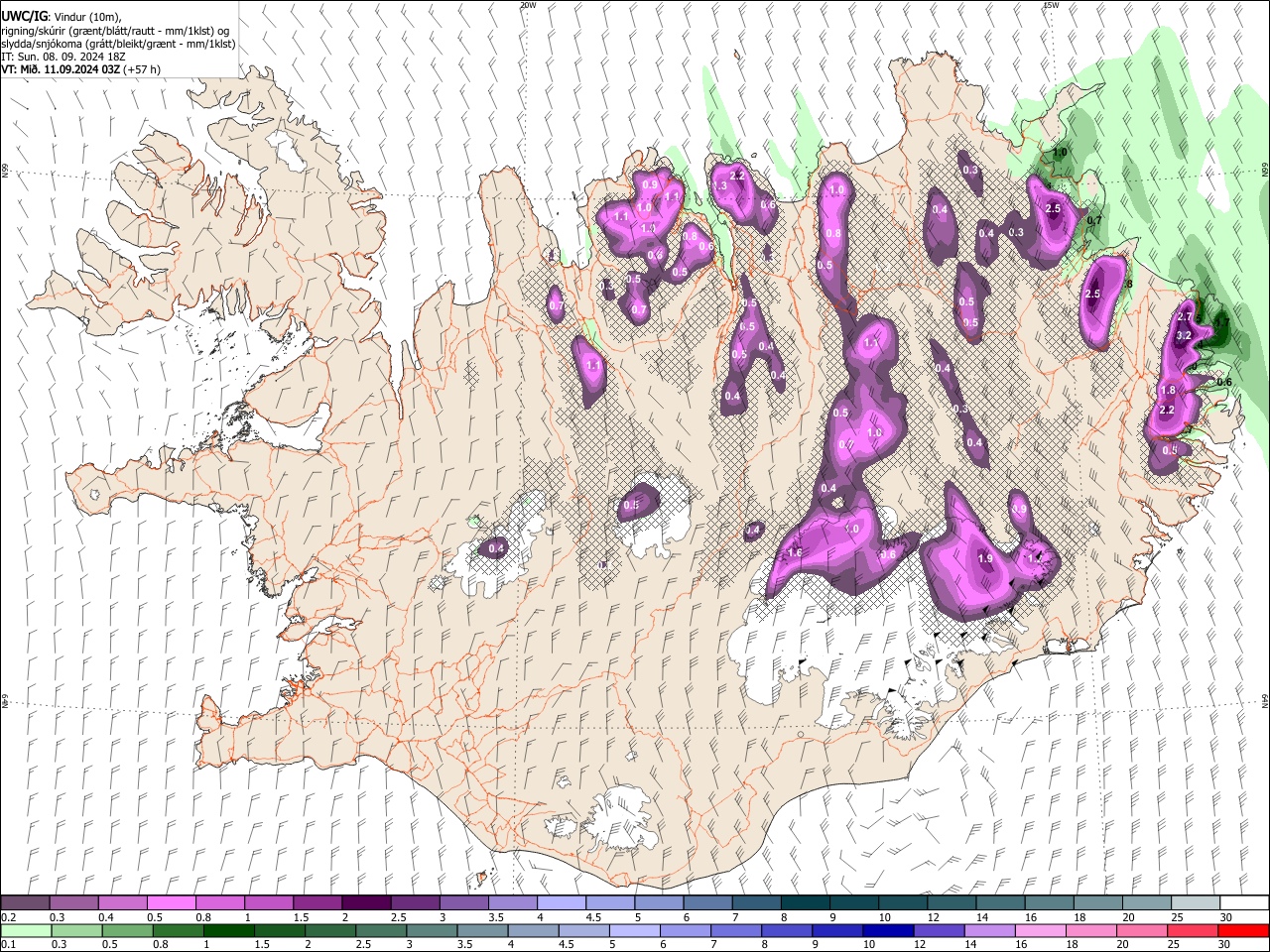
Task: Click the '(+57 h)' forecast offset text
Action: pos(142,69)
